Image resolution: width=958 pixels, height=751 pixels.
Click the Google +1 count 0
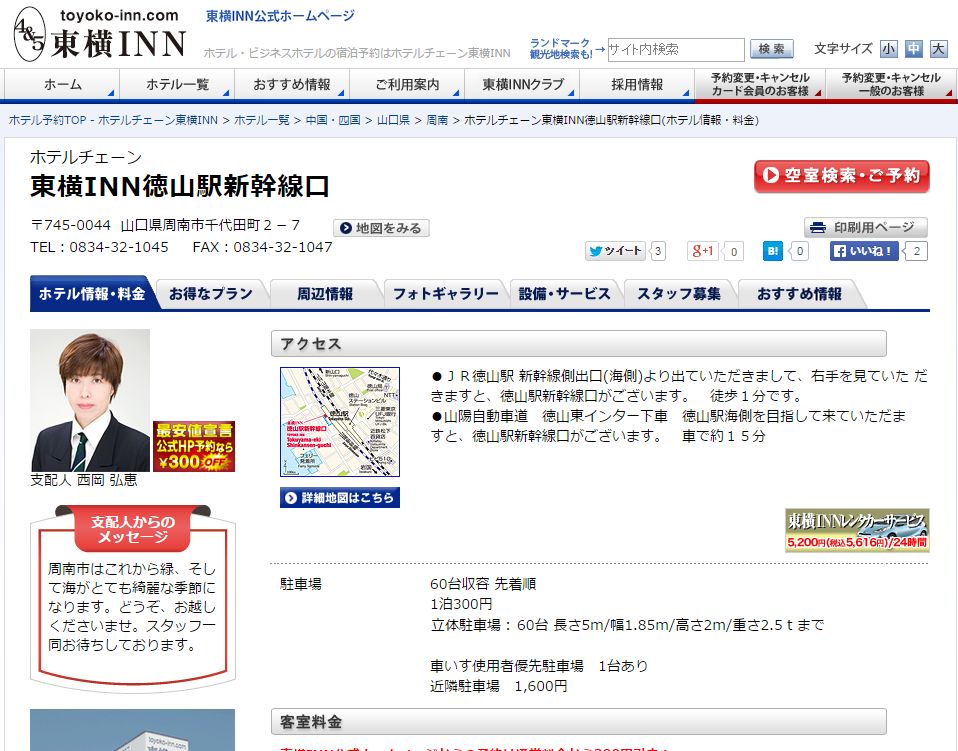(734, 251)
